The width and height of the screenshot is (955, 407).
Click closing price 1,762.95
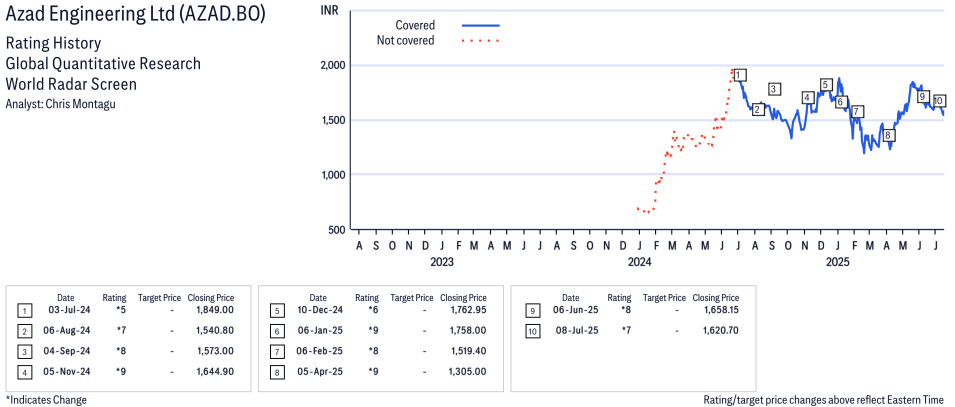(467, 311)
